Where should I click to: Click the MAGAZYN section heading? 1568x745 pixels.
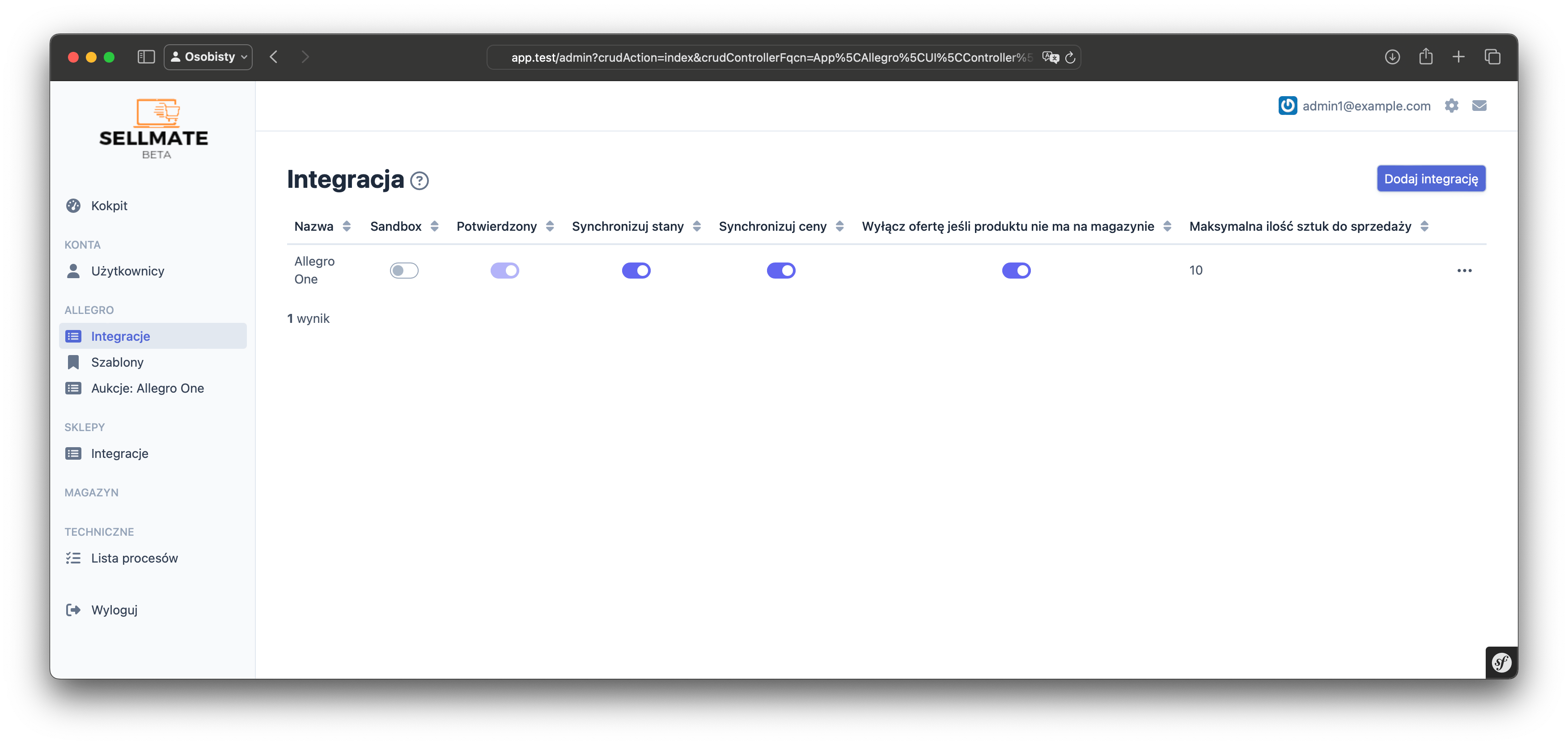coord(91,492)
